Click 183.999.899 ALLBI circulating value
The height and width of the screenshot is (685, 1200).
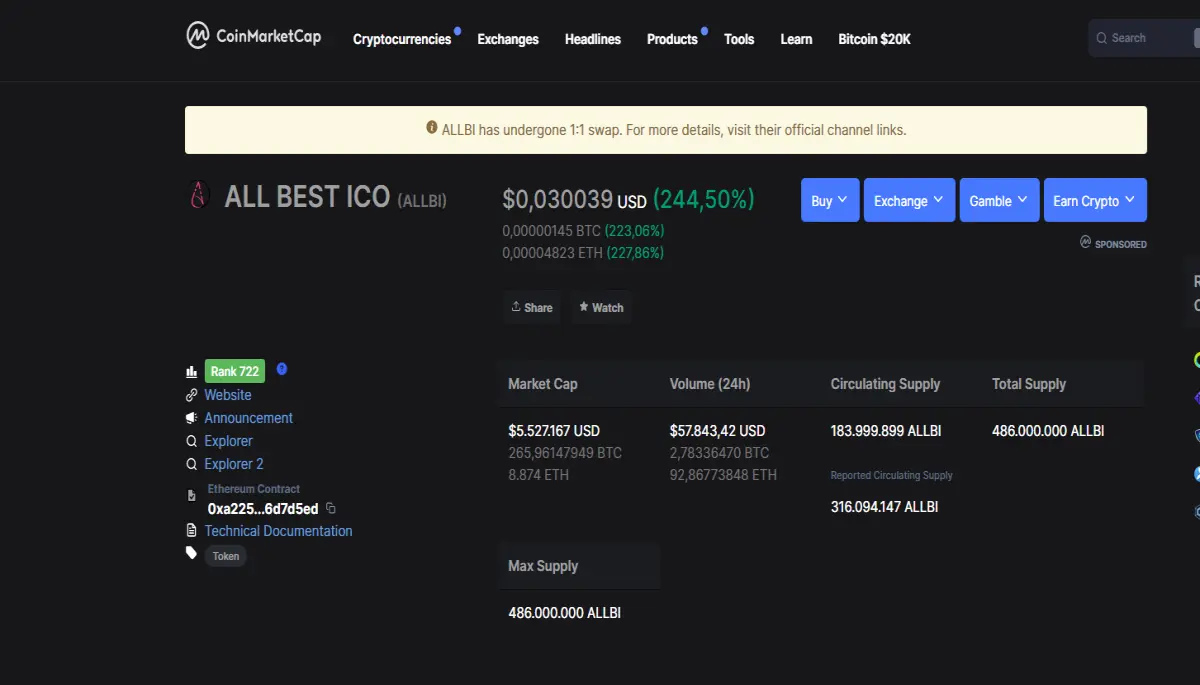pos(886,431)
